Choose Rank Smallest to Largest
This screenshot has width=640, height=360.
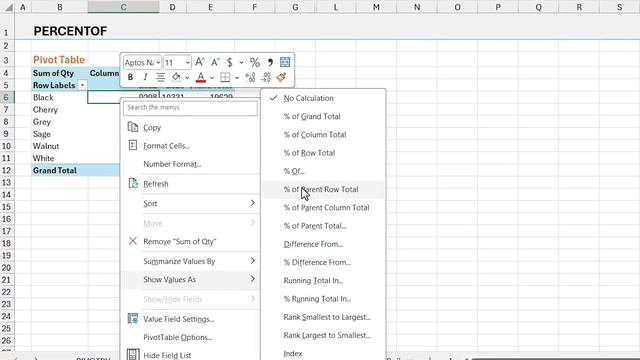[x=327, y=317]
